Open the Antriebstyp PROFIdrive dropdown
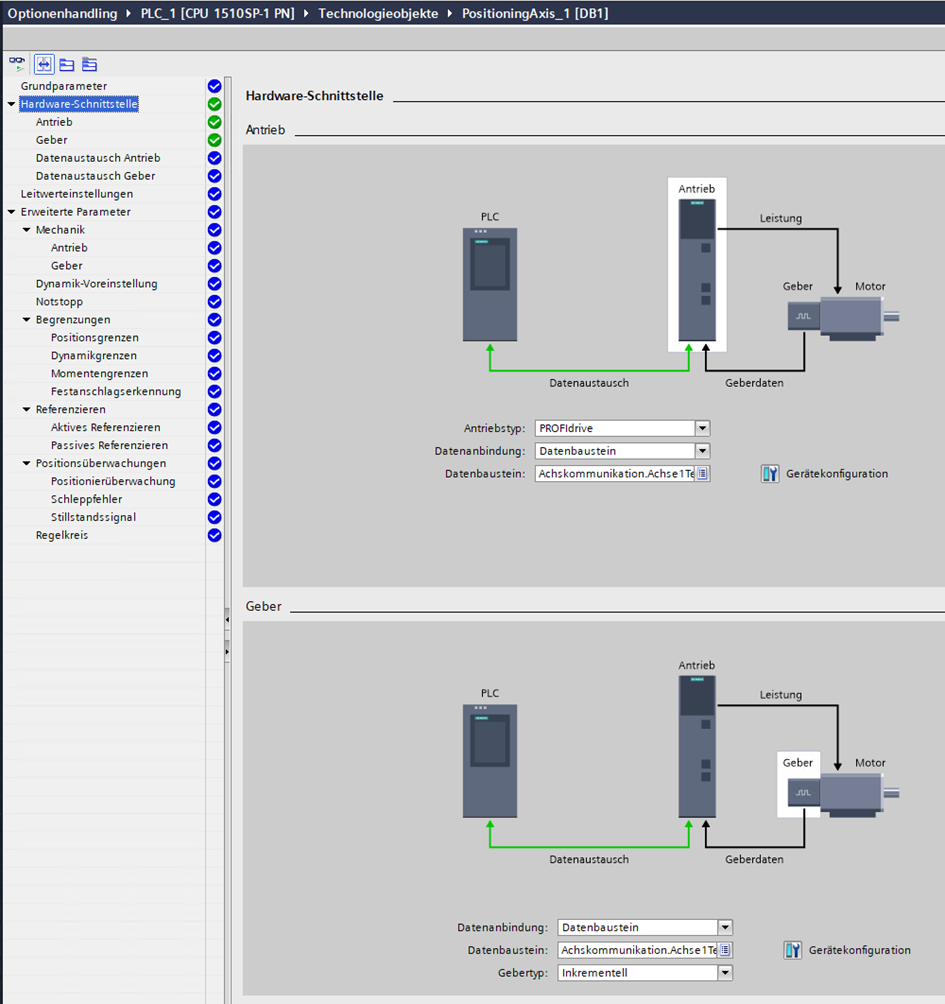The height and width of the screenshot is (1004, 945). (x=702, y=428)
